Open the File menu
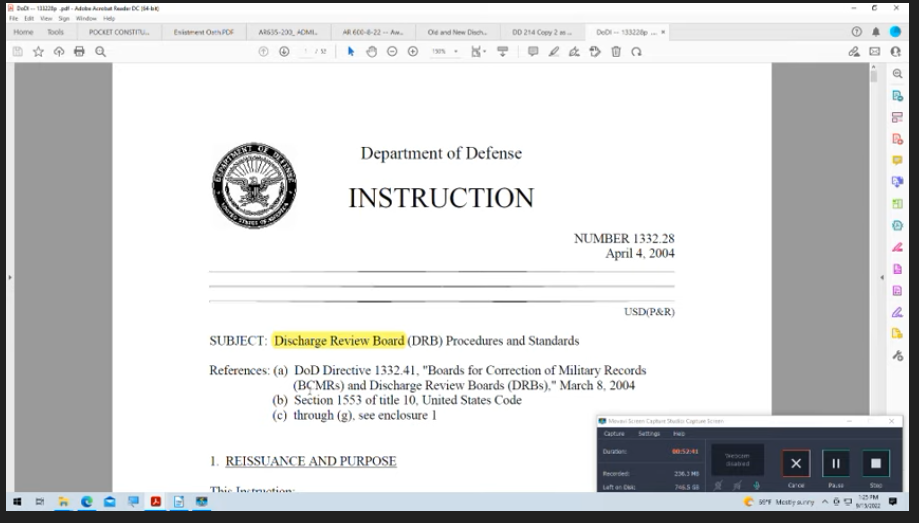This screenshot has width=919, height=523. coord(13,18)
